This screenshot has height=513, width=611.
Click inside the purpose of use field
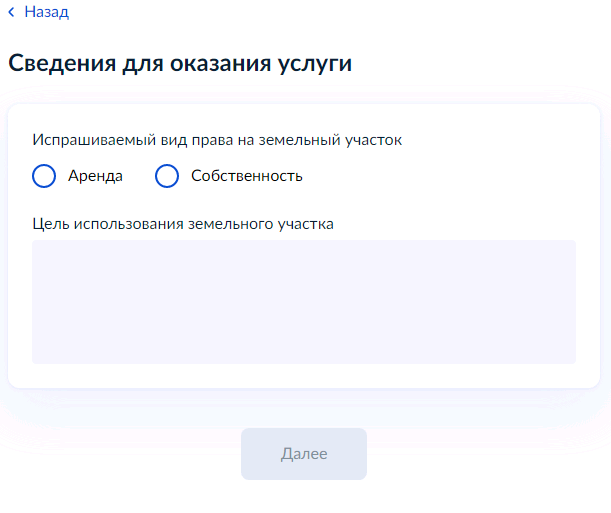(304, 302)
